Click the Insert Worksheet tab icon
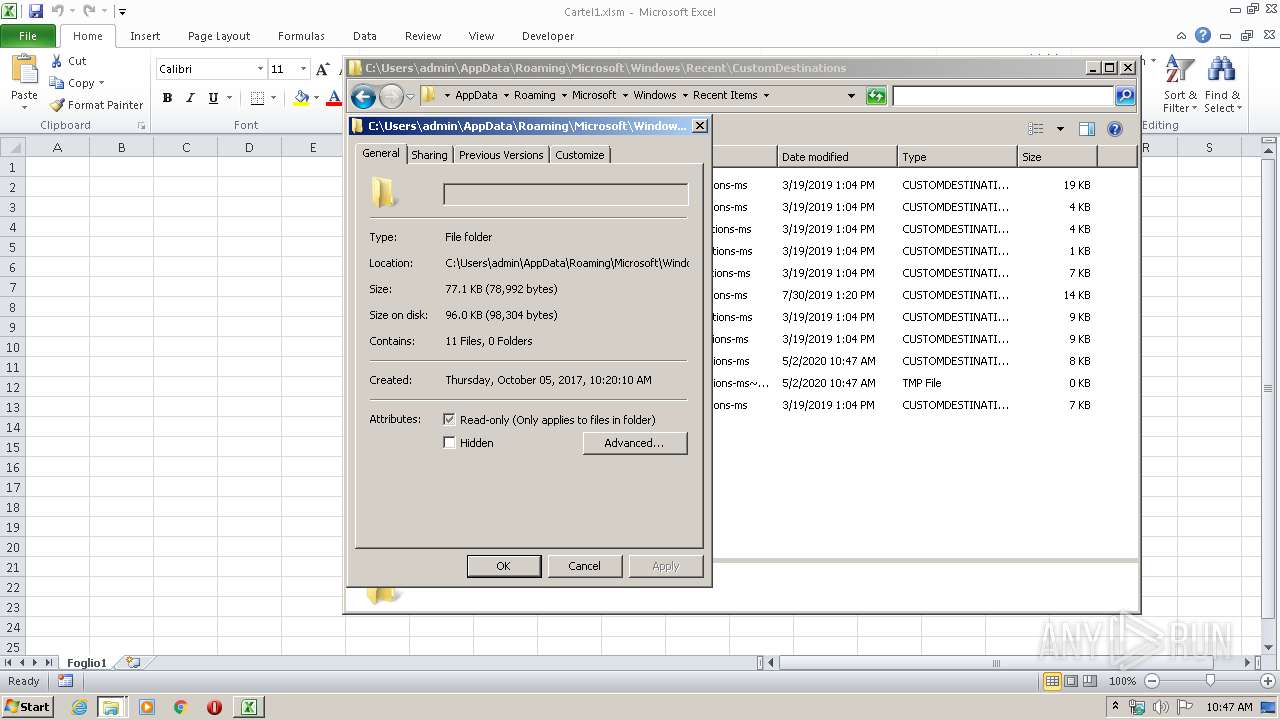1280x720 pixels. [132, 663]
